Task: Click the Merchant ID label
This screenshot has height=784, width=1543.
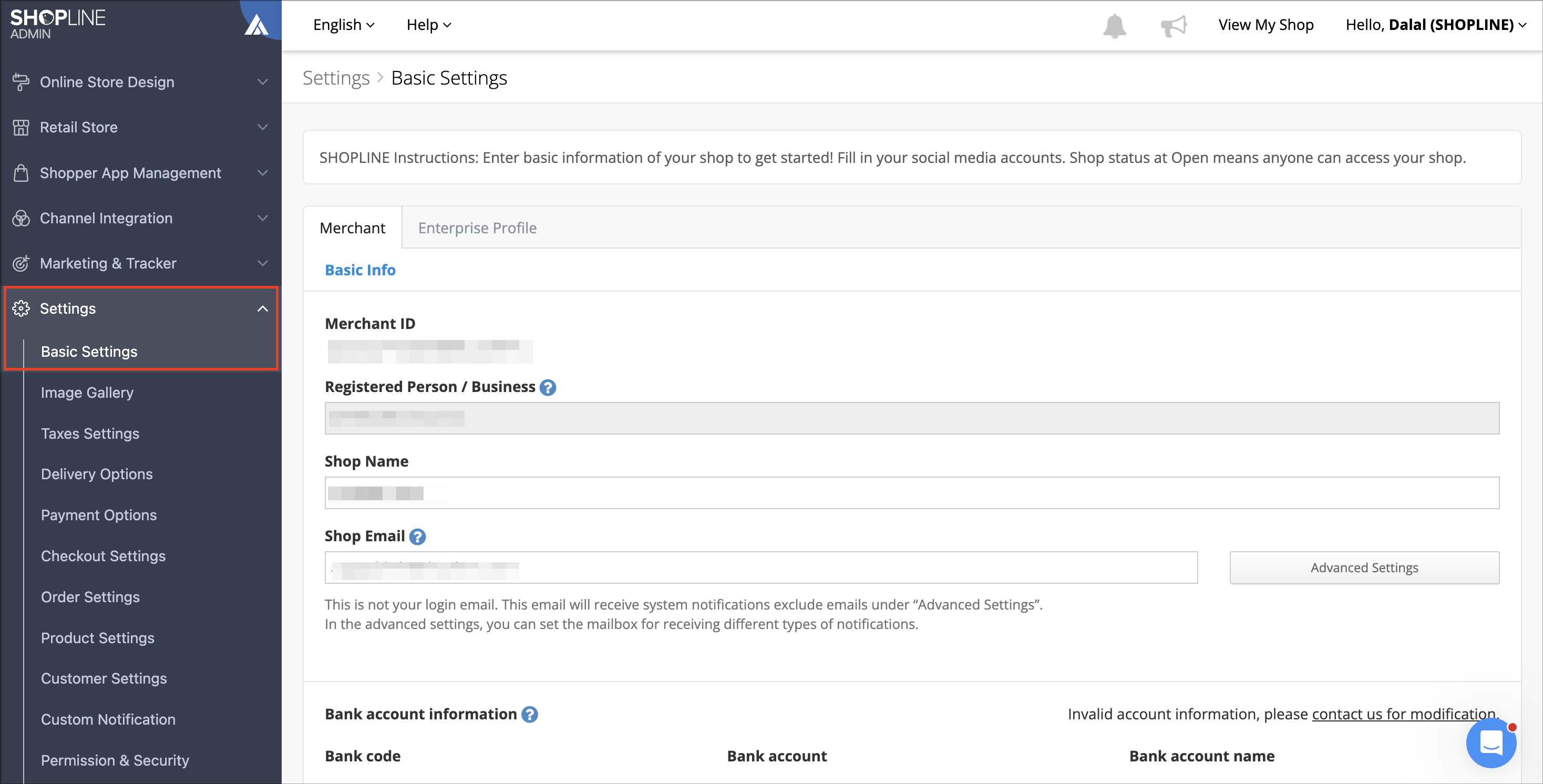Action: [369, 324]
